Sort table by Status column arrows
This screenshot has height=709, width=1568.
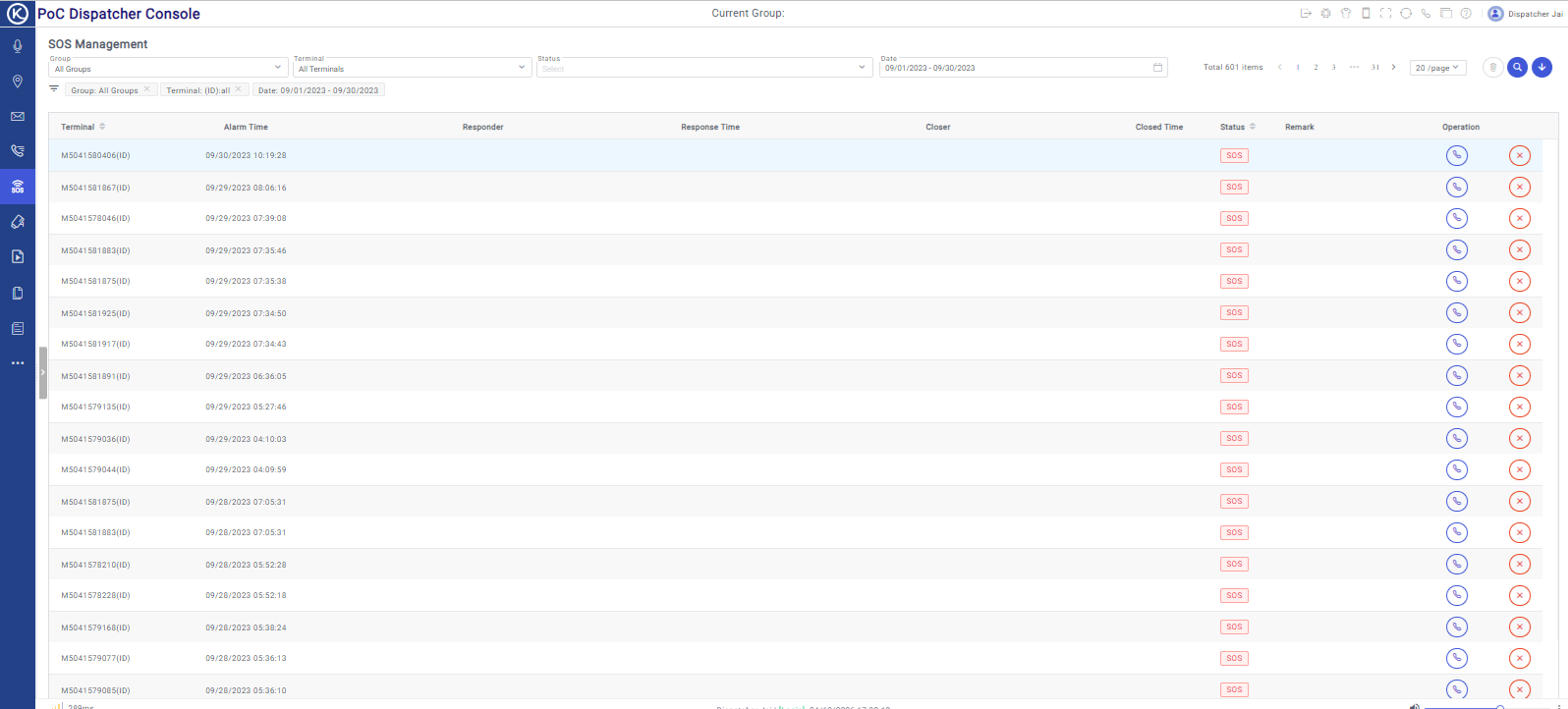tap(1253, 127)
